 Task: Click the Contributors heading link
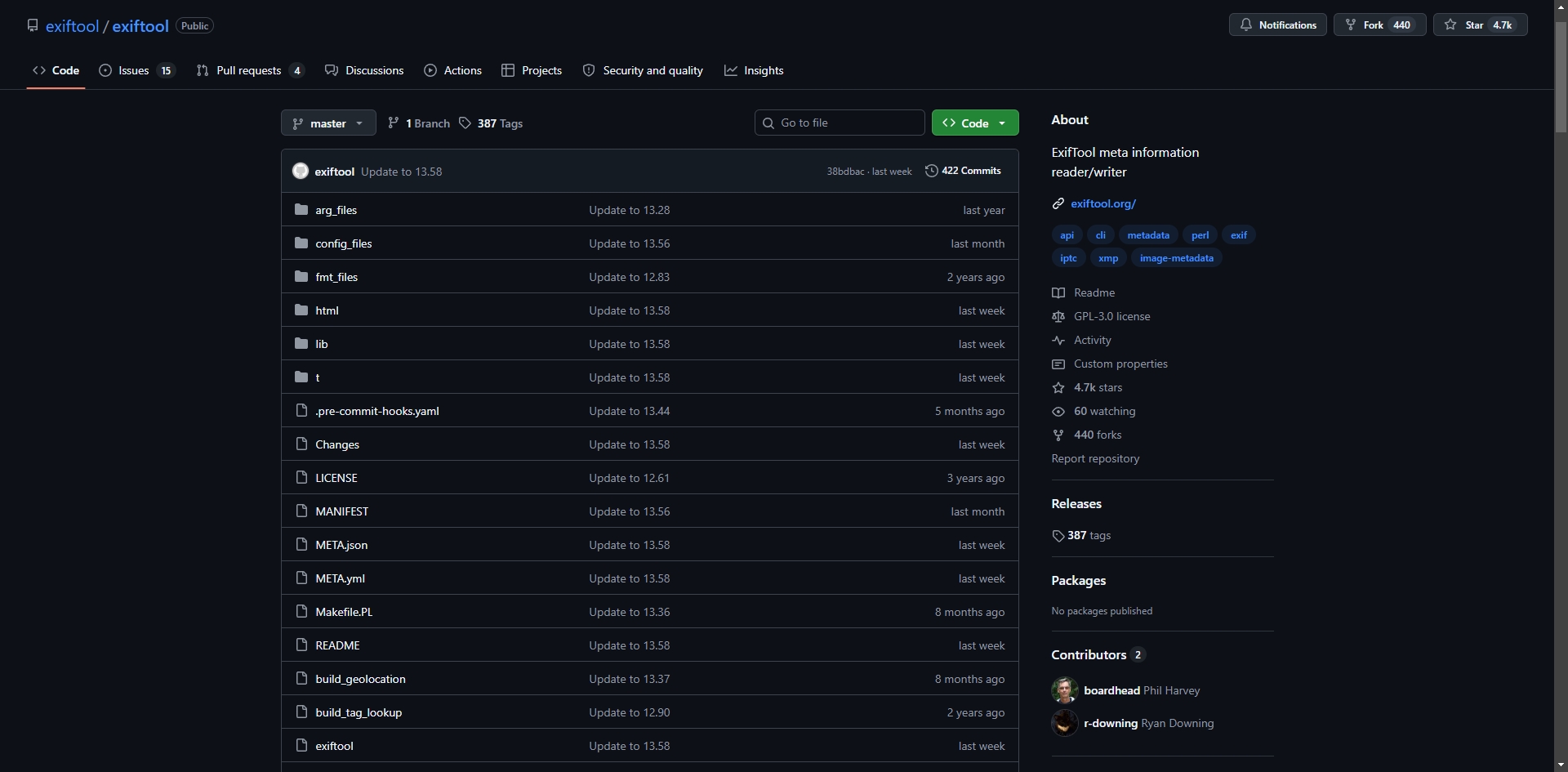coord(1098,654)
